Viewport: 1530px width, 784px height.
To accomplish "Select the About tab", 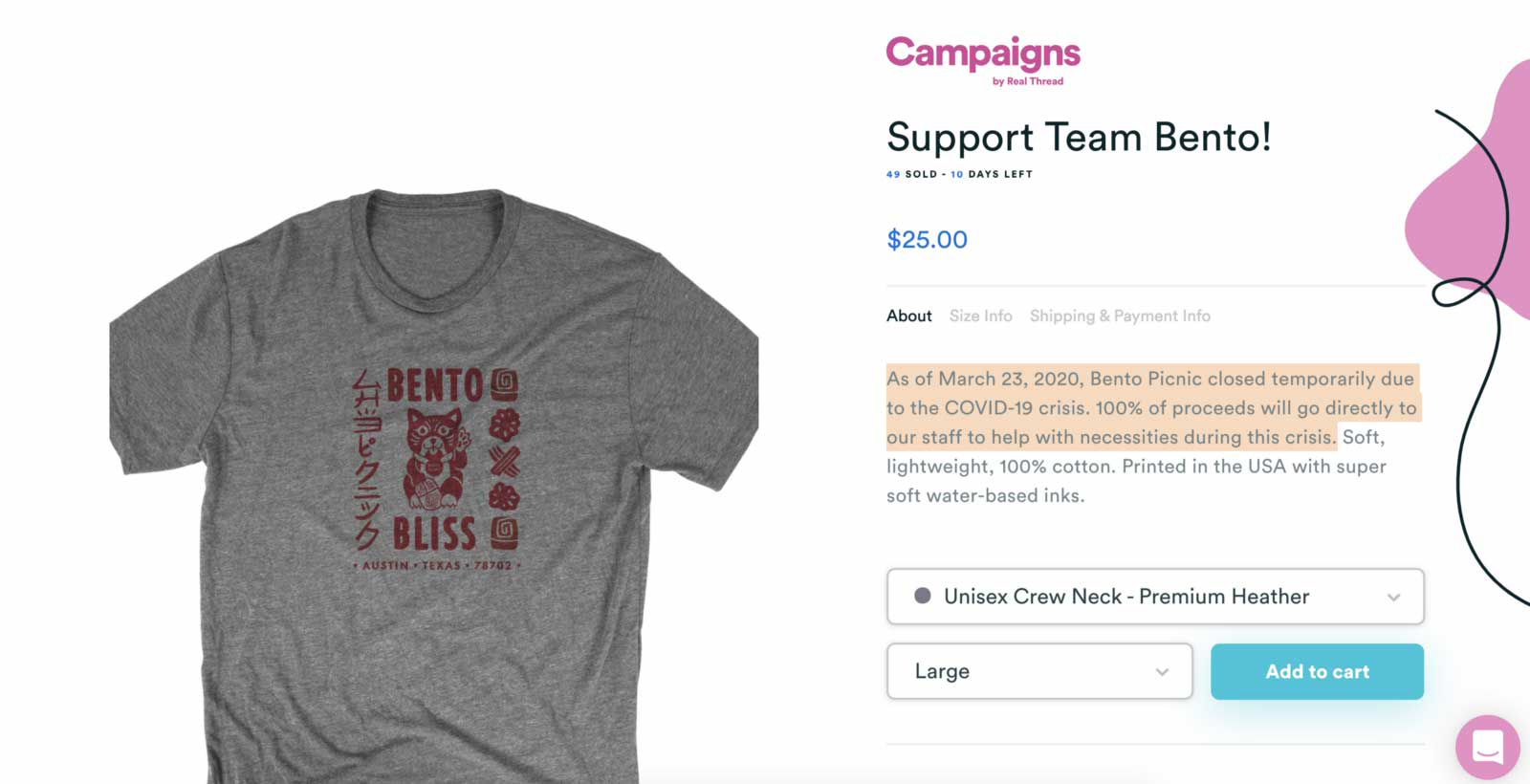I will [x=908, y=316].
